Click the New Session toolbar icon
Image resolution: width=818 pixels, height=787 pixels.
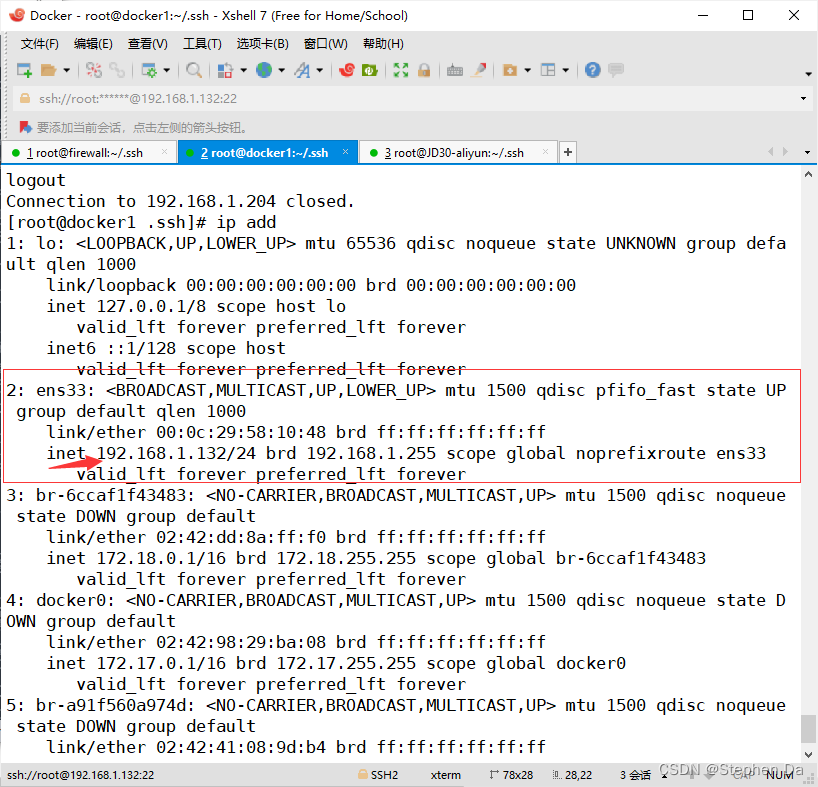[x=24, y=70]
